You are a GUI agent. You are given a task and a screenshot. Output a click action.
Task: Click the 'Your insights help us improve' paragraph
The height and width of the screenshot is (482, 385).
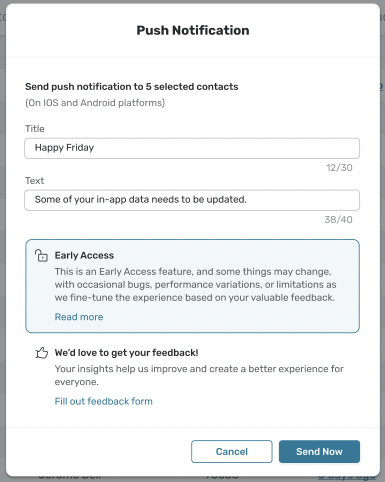click(199, 375)
